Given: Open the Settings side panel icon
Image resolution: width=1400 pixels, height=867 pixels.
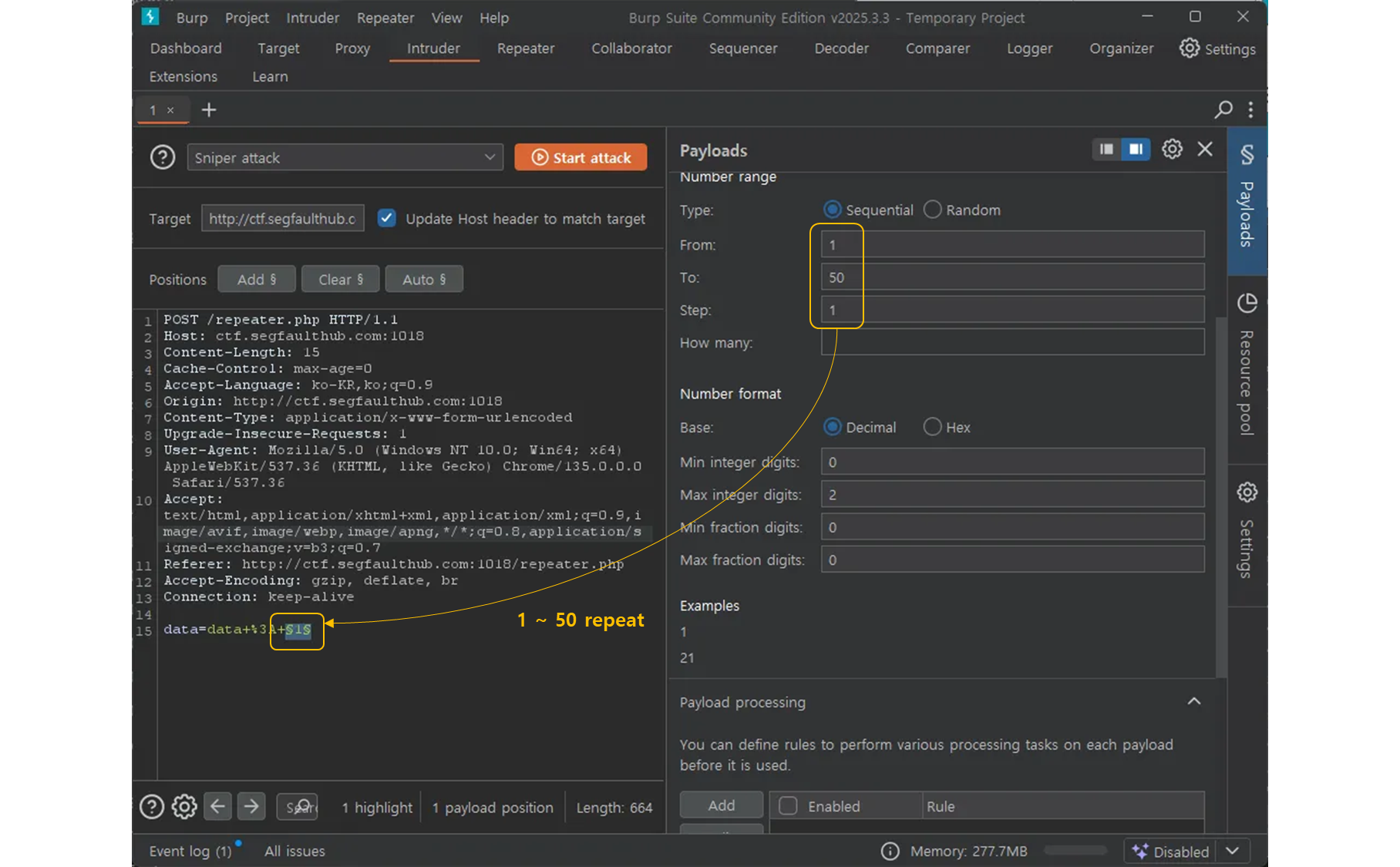Looking at the screenshot, I should point(1247,493).
